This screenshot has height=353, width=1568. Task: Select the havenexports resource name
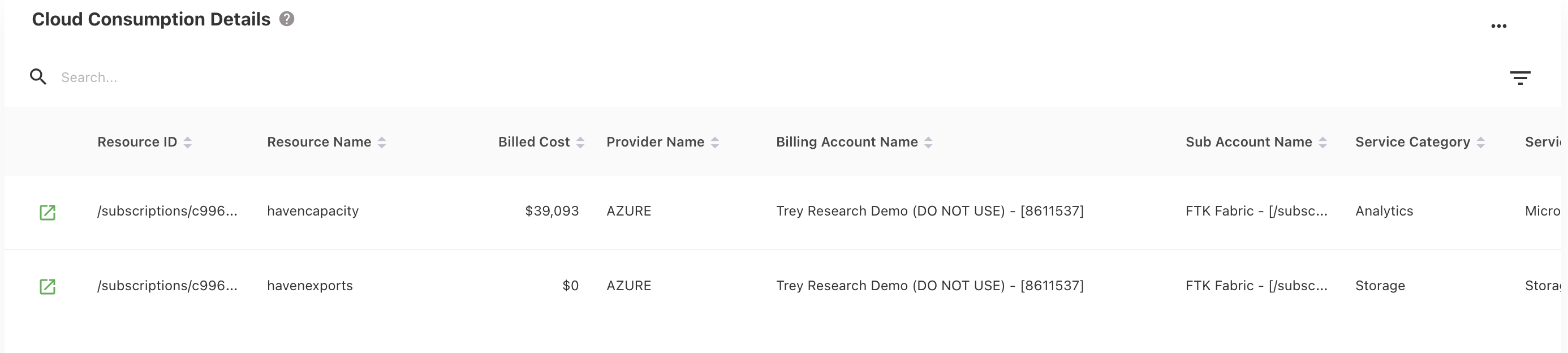[x=310, y=286]
